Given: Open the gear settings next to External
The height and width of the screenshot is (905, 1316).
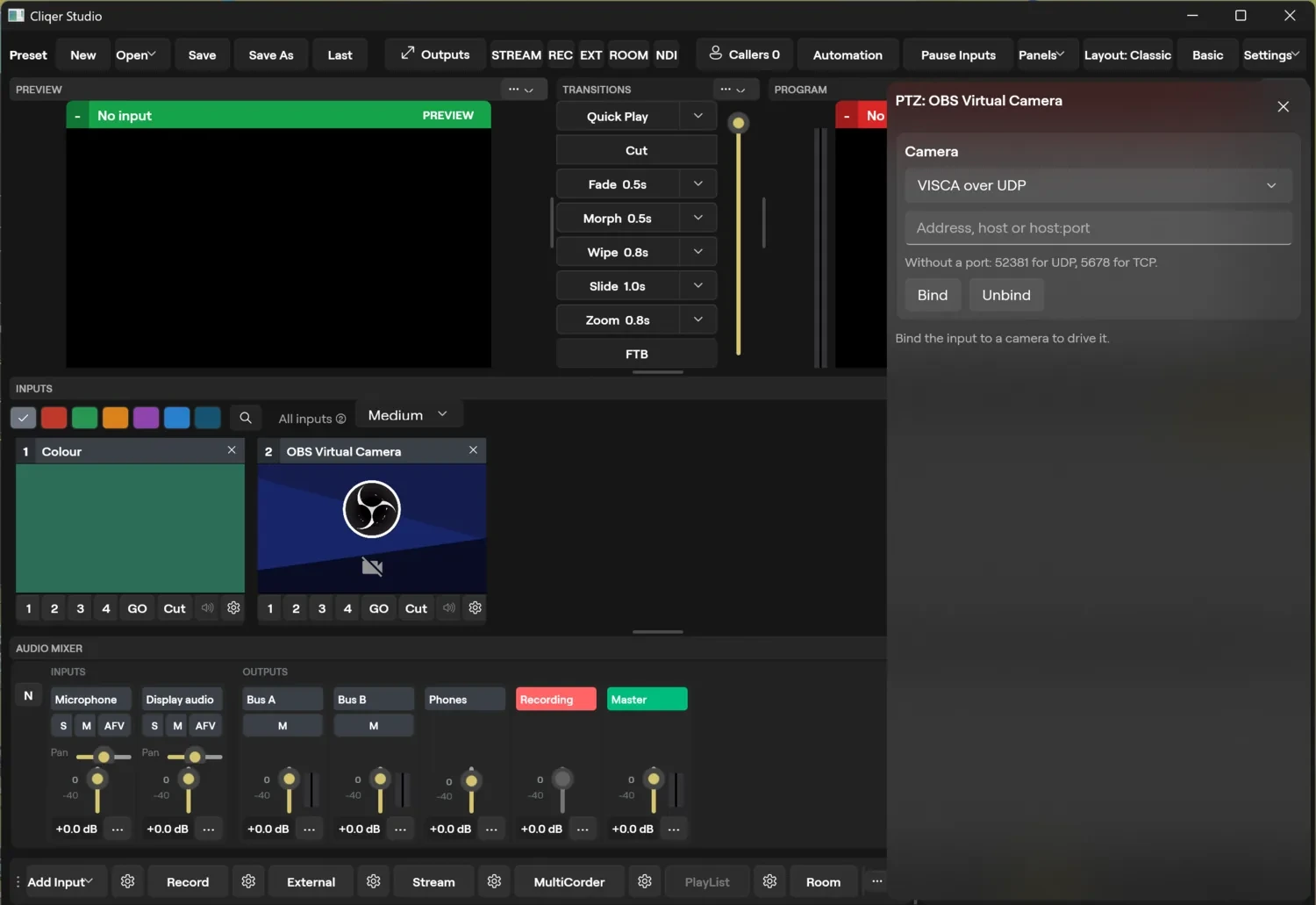Looking at the screenshot, I should (x=374, y=880).
